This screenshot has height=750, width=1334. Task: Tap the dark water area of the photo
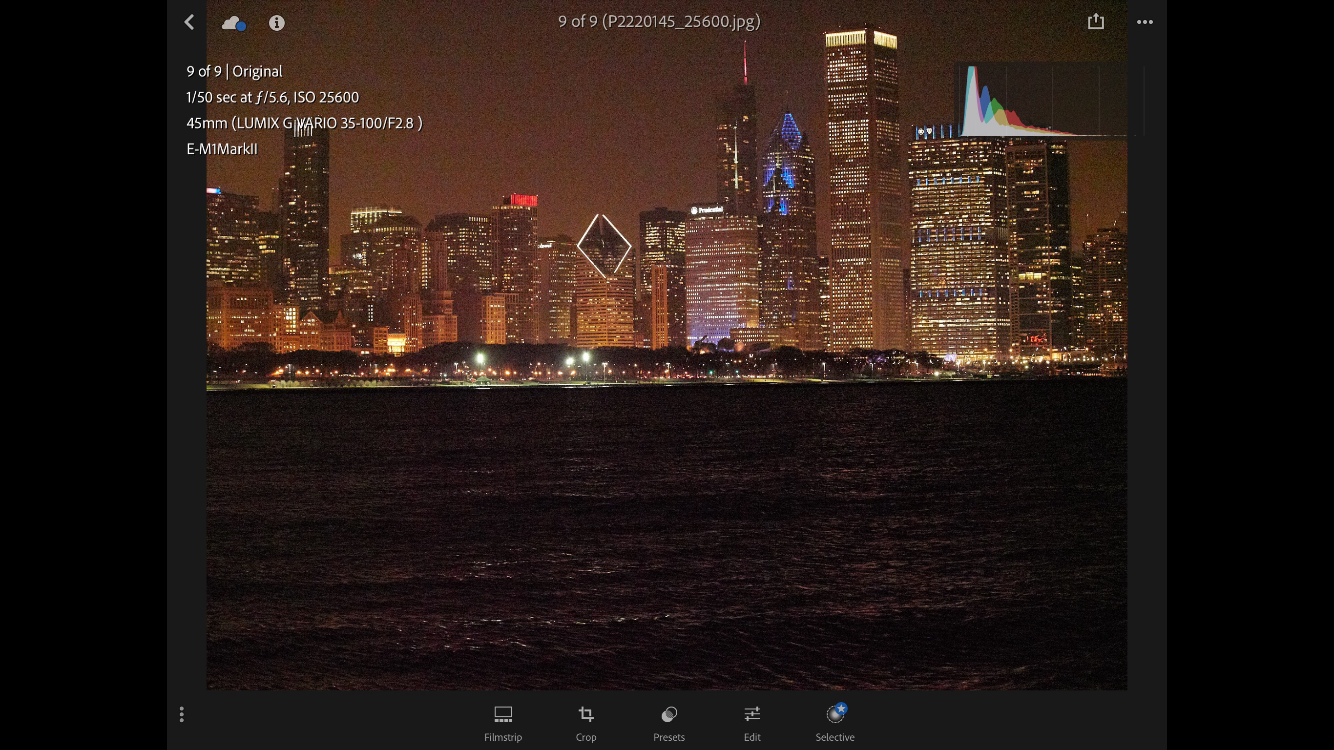[666, 540]
